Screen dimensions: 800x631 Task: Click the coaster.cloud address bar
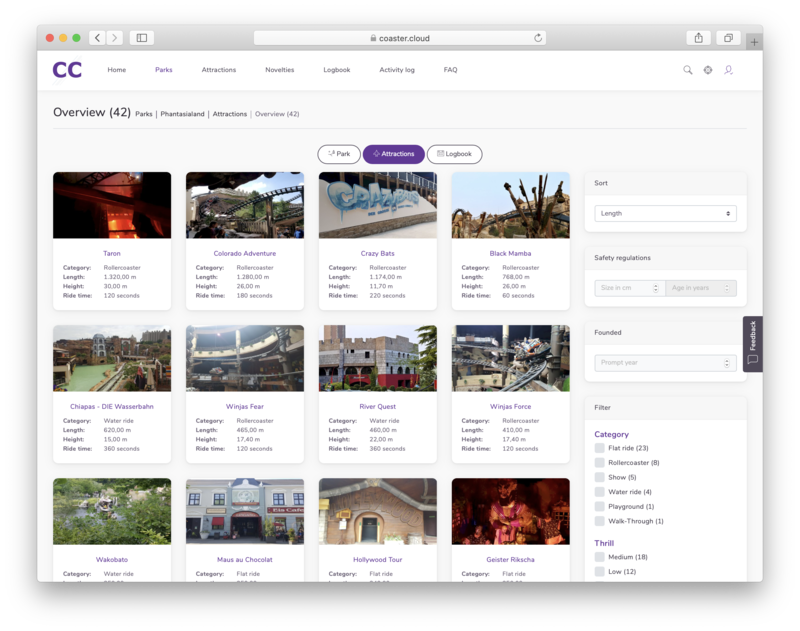point(399,38)
